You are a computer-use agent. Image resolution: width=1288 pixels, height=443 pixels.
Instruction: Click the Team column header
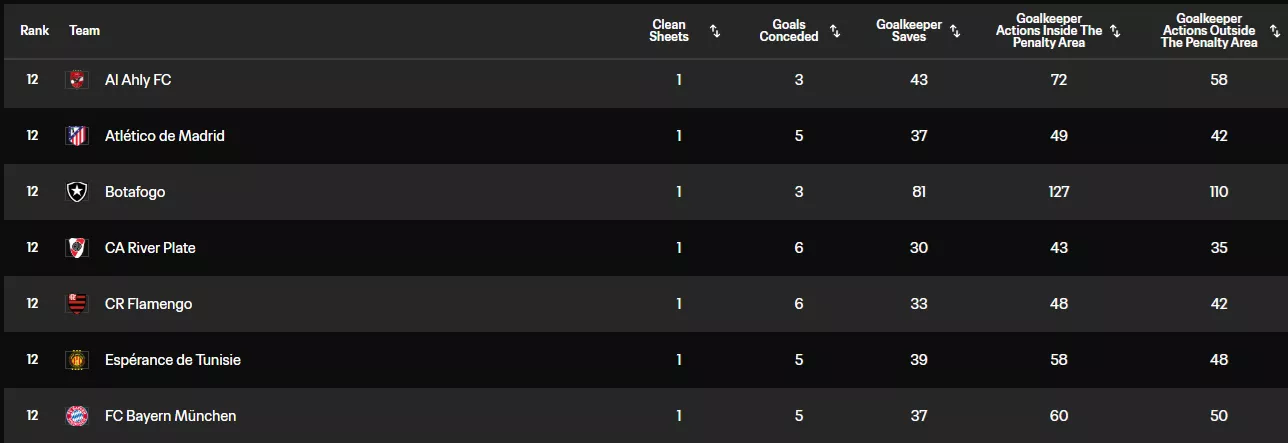85,31
